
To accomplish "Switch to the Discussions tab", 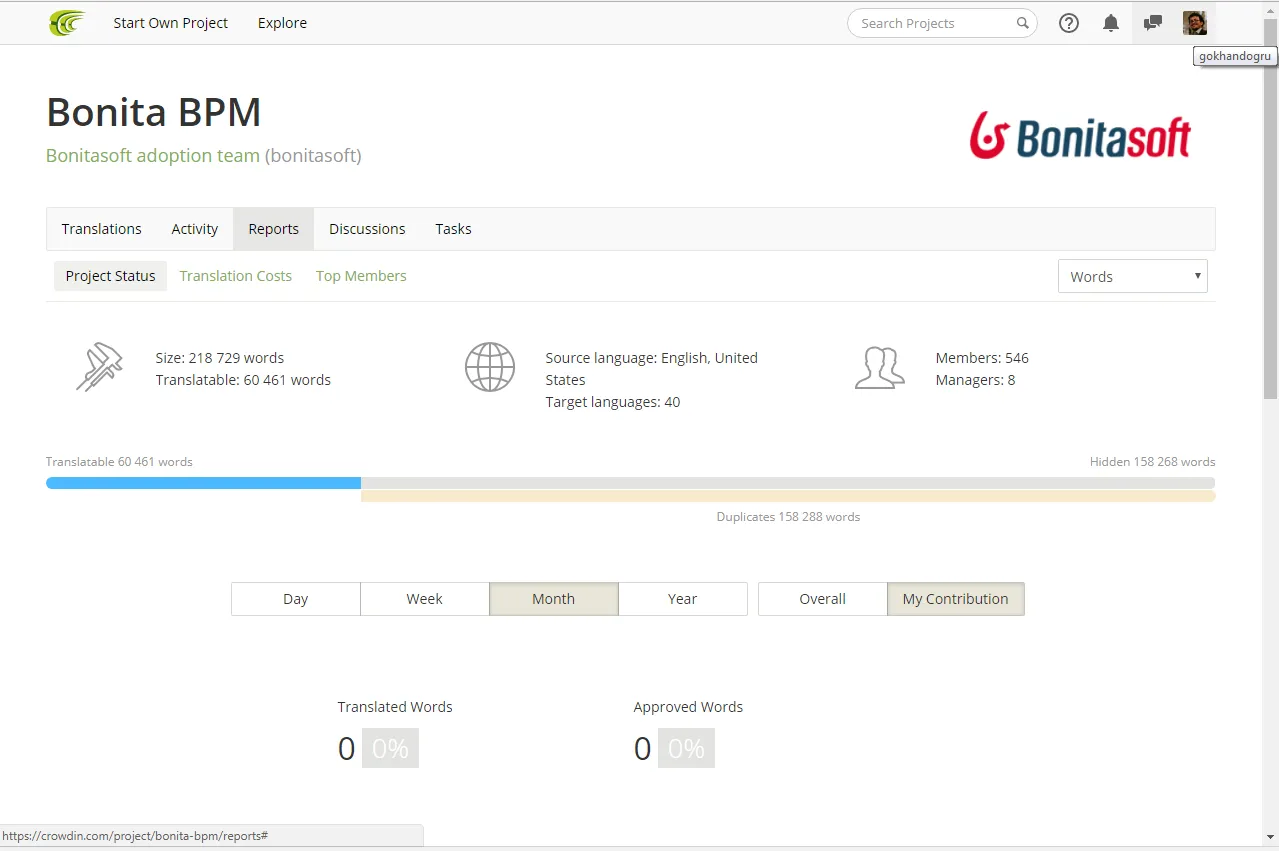I will tap(367, 229).
